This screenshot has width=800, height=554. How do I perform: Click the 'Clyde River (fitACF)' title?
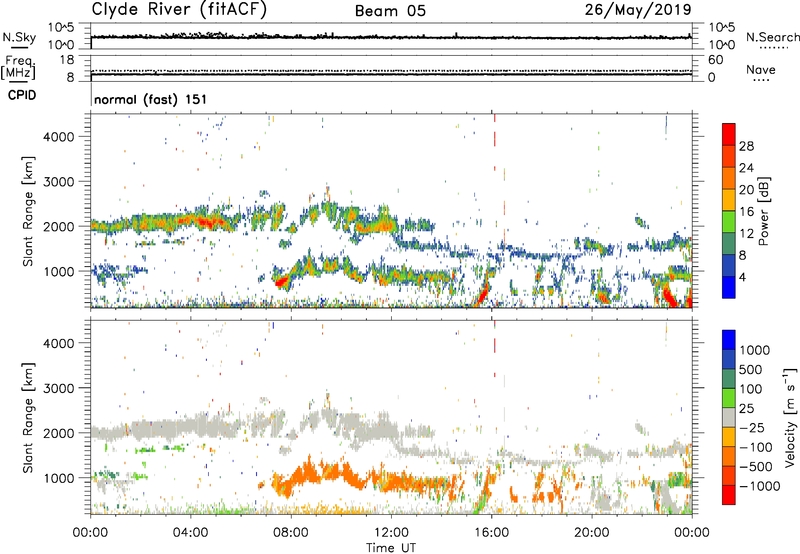point(179,10)
